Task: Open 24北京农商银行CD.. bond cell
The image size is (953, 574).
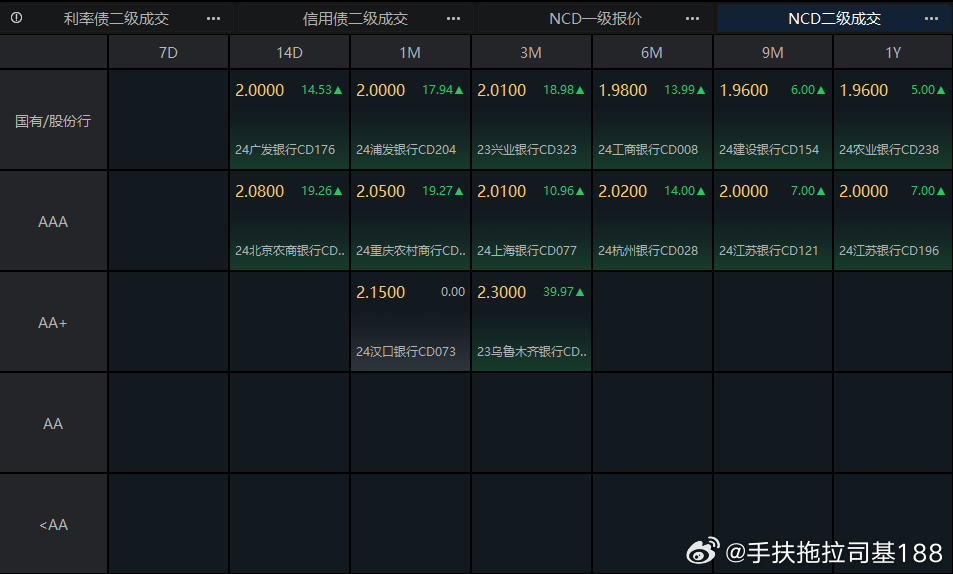Action: click(289, 220)
